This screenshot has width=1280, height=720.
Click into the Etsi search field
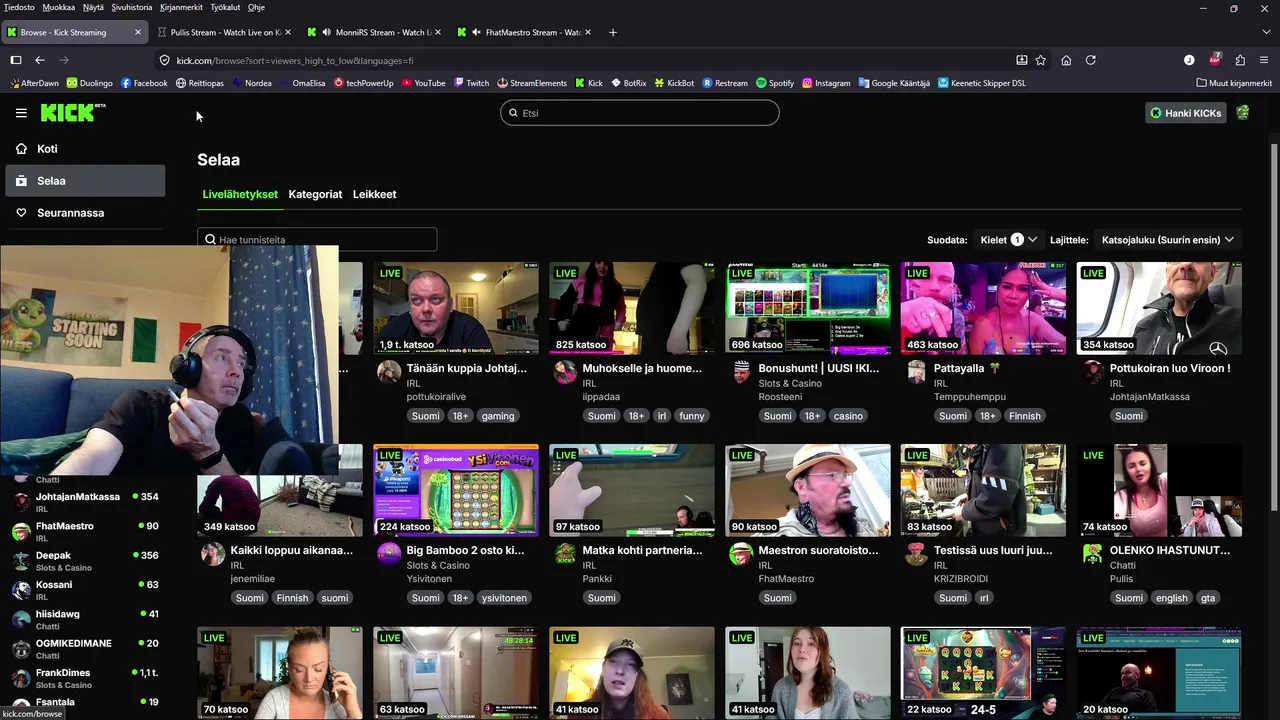640,113
